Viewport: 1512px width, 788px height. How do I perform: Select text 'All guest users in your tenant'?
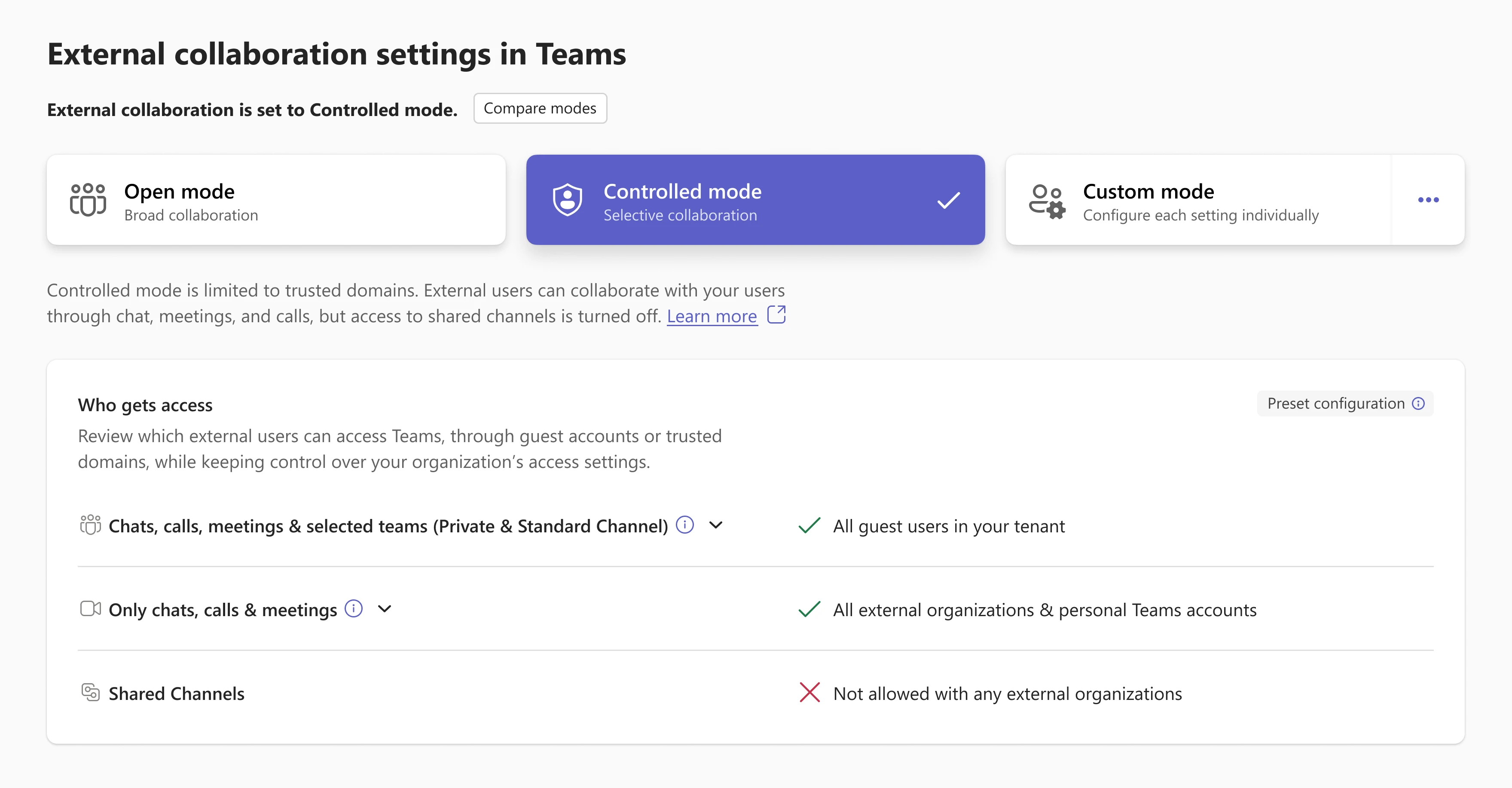click(949, 526)
